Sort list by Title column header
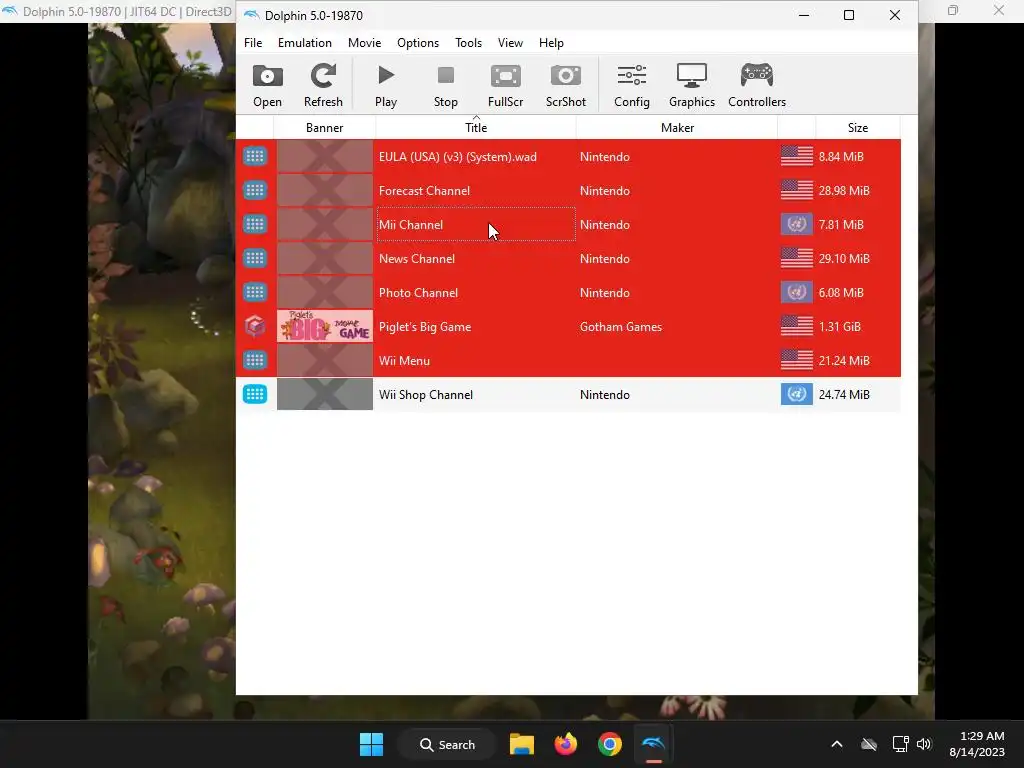 click(x=475, y=127)
